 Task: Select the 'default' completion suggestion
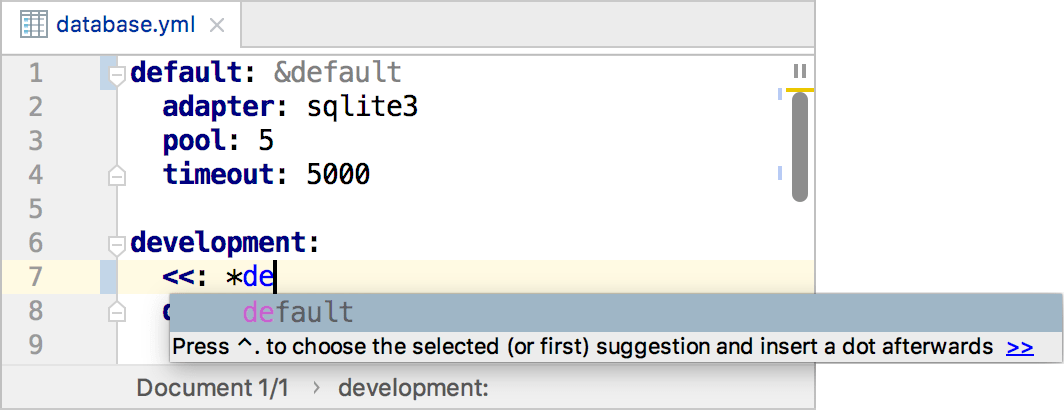tap(298, 313)
